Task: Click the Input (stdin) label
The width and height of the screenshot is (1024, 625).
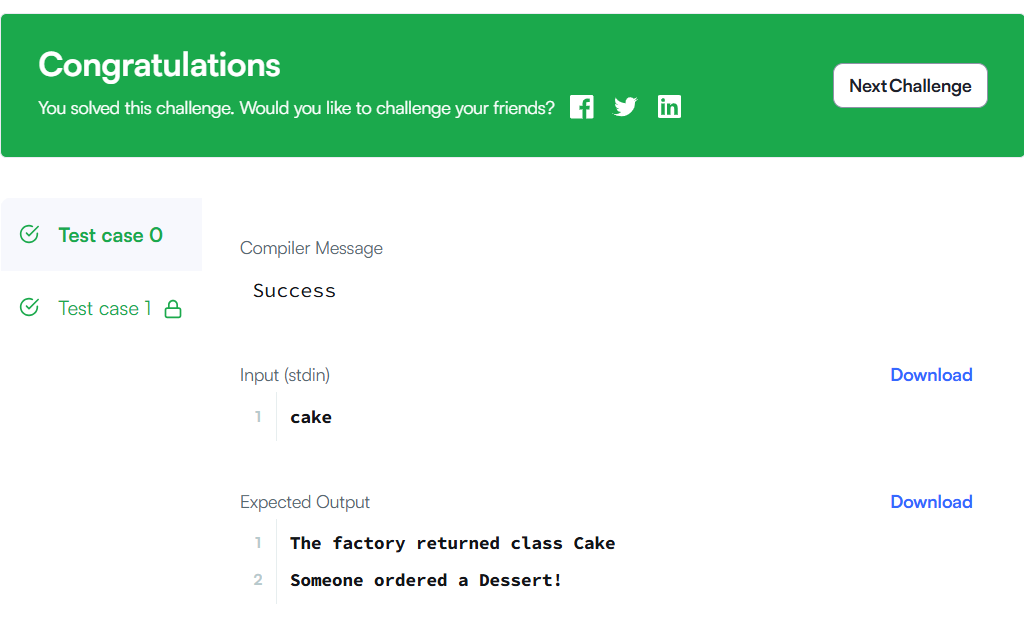Action: tap(285, 375)
